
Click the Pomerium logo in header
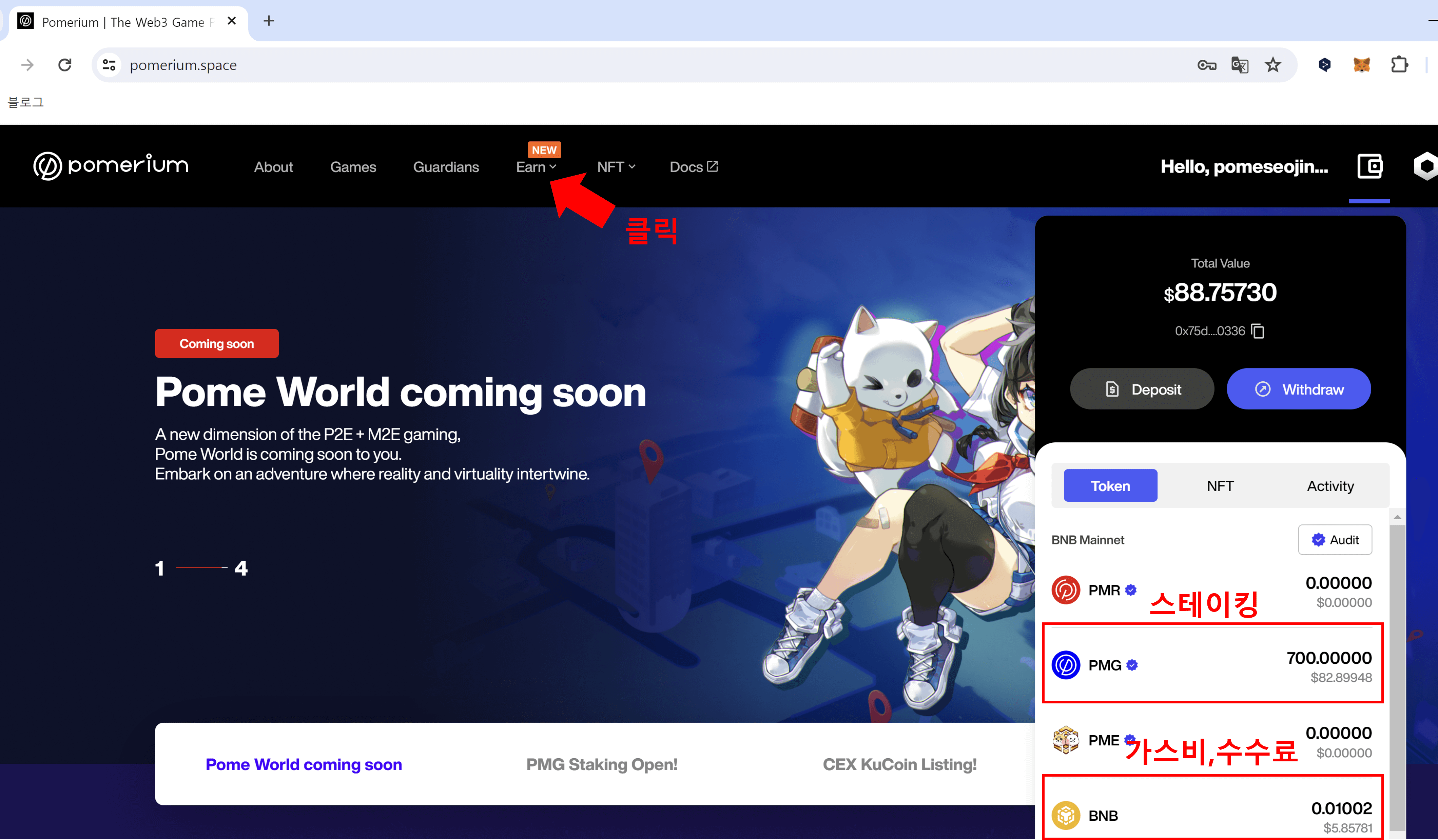tap(111, 166)
